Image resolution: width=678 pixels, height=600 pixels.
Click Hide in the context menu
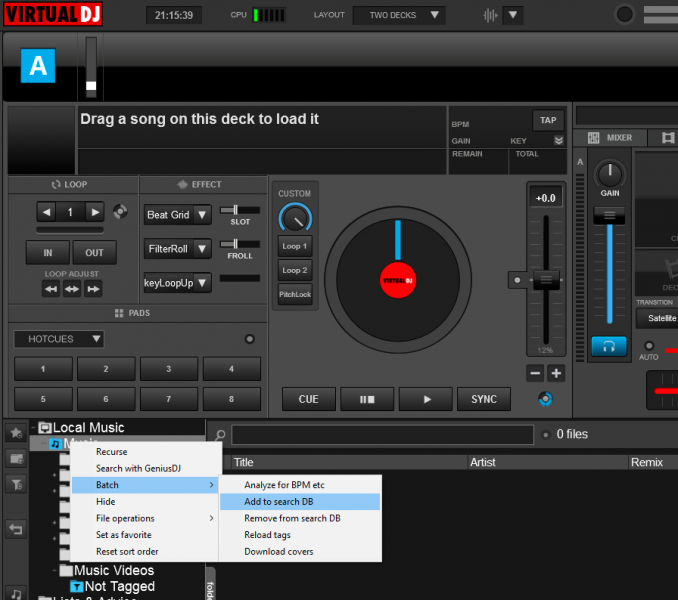tap(145, 501)
